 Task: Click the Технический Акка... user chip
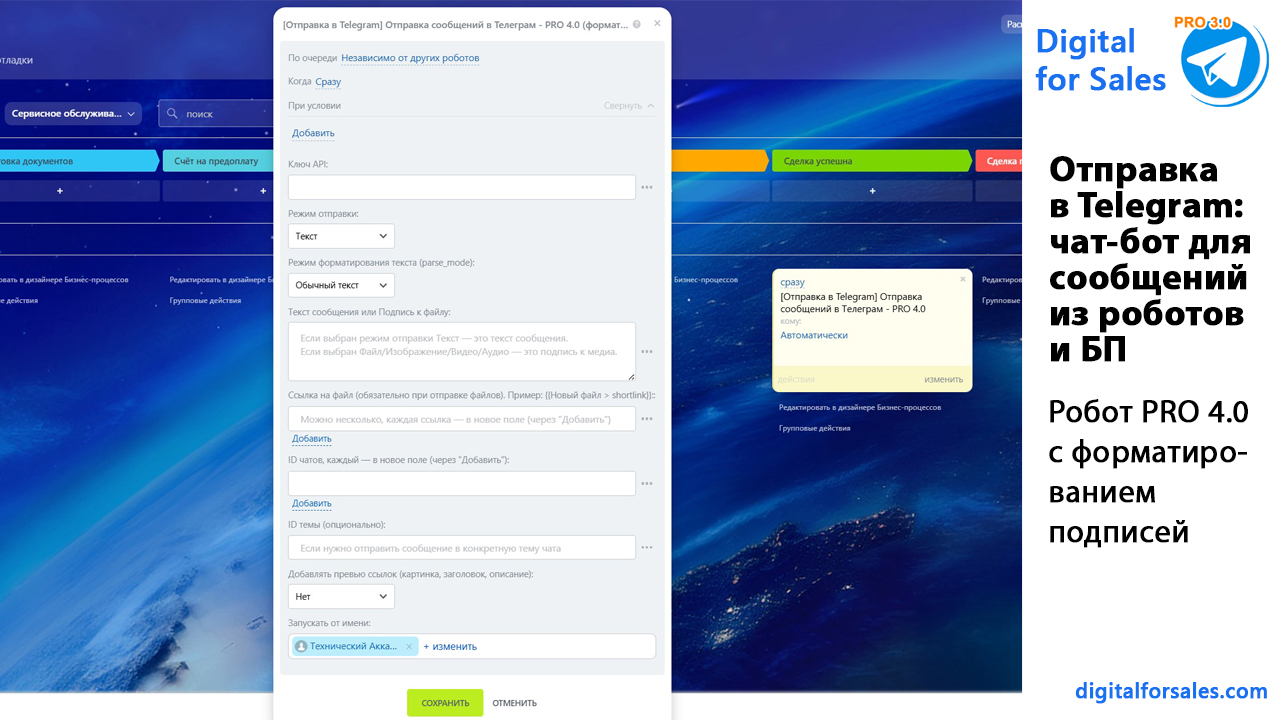pyautogui.click(x=354, y=647)
